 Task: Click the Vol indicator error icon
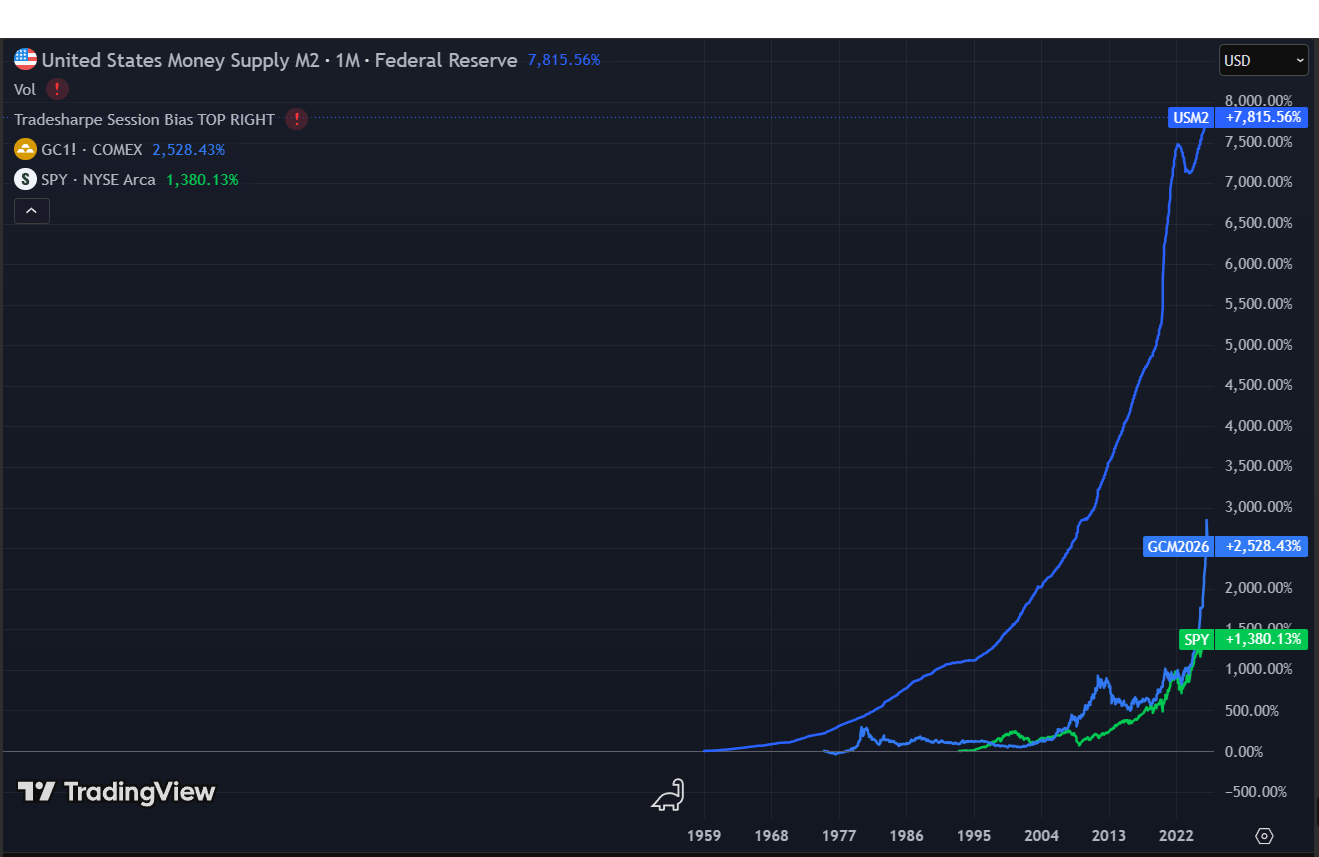pos(57,89)
